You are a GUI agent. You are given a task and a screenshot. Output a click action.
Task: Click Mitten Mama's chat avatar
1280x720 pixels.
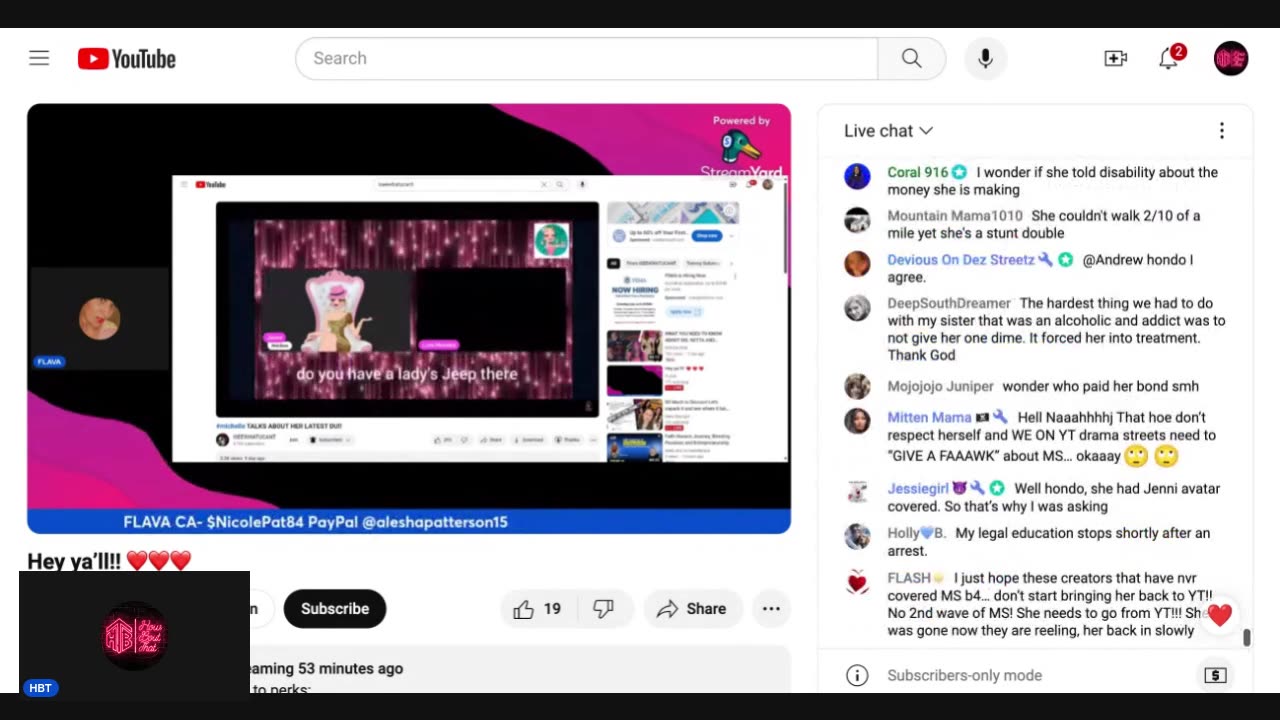pos(857,421)
